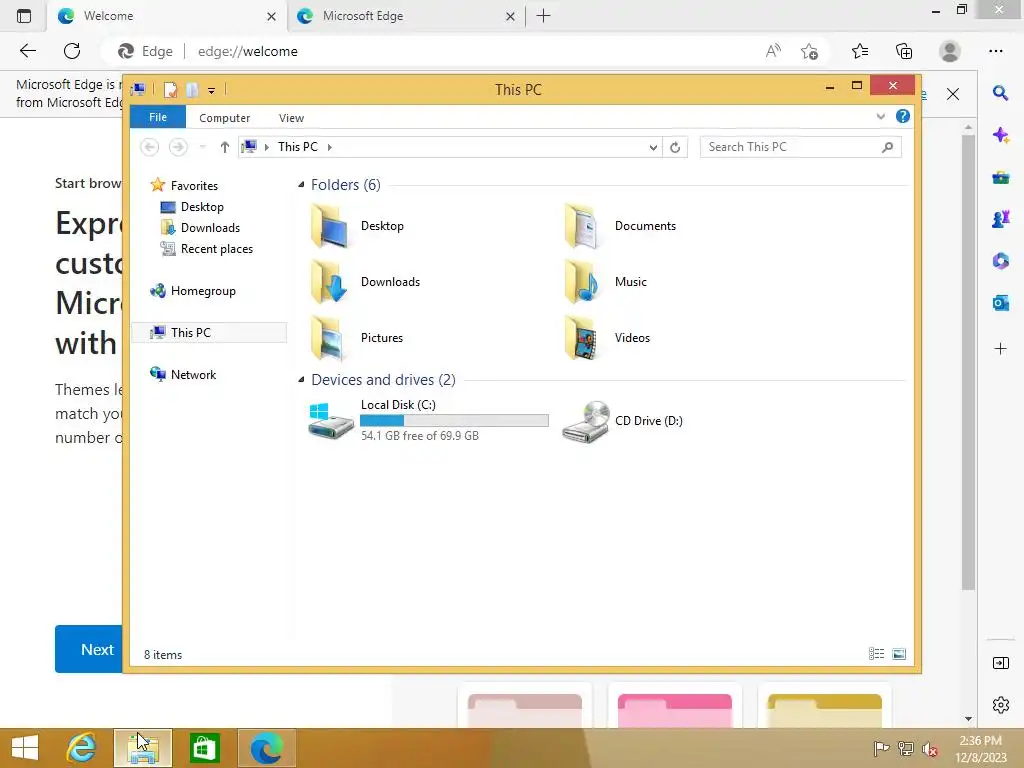
Task: Click chevron after This PC in breadcrumb
Action: tap(330, 148)
